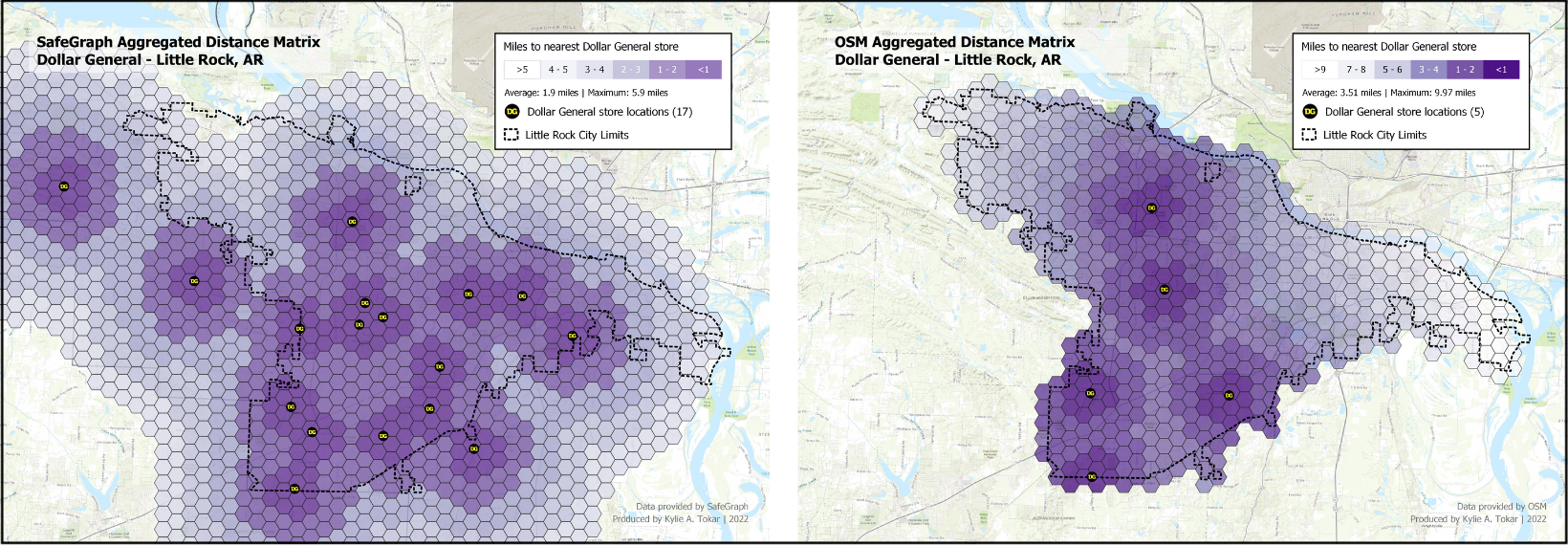Click 'Produced by Kylie A. Tokar | 2022' on SafeGraph map
The height and width of the screenshot is (546, 1568).
[x=681, y=519]
